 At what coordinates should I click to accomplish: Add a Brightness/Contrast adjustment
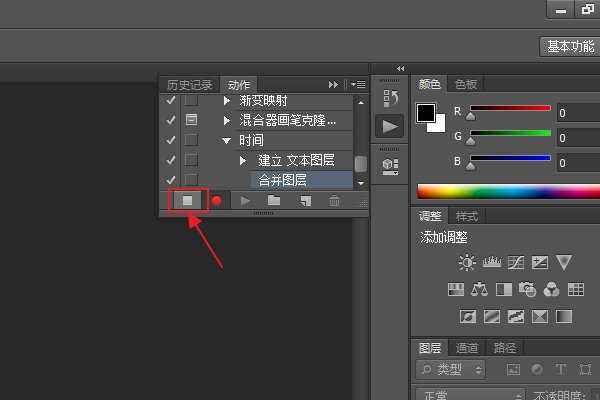coord(467,263)
